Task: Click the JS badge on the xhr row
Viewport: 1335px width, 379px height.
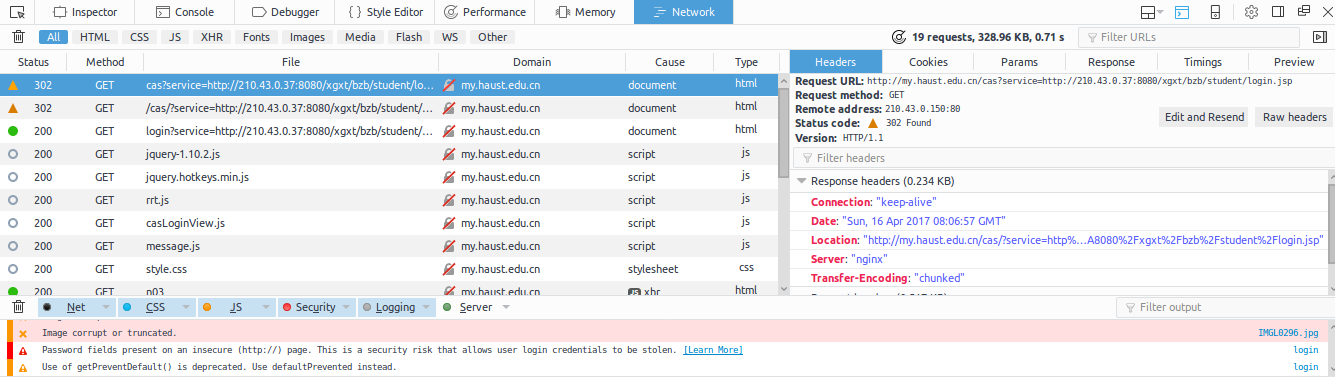Action: pyautogui.click(x=633, y=291)
